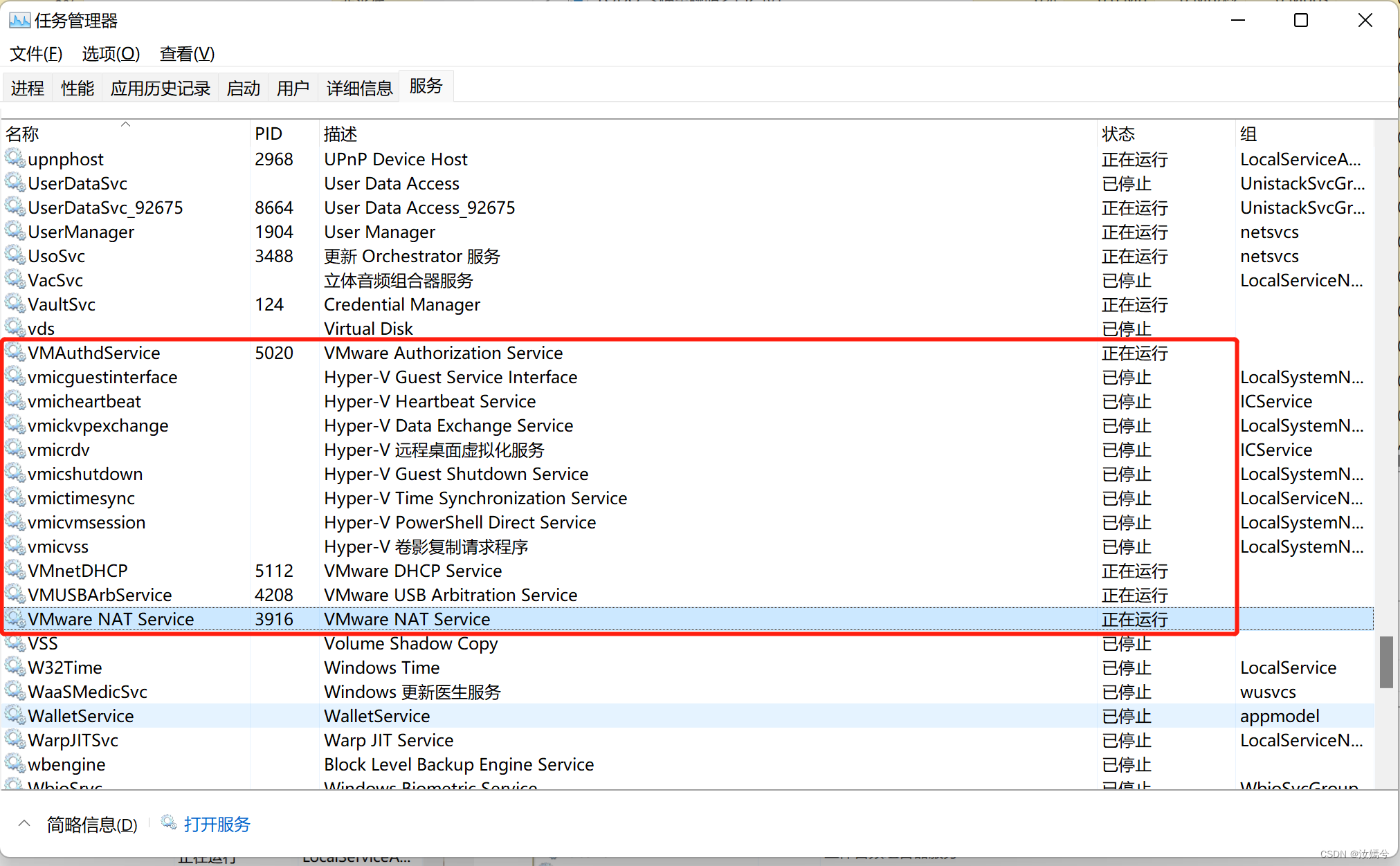The height and width of the screenshot is (866, 1400).
Task: Switch to the 启动 tab
Action: [x=244, y=88]
